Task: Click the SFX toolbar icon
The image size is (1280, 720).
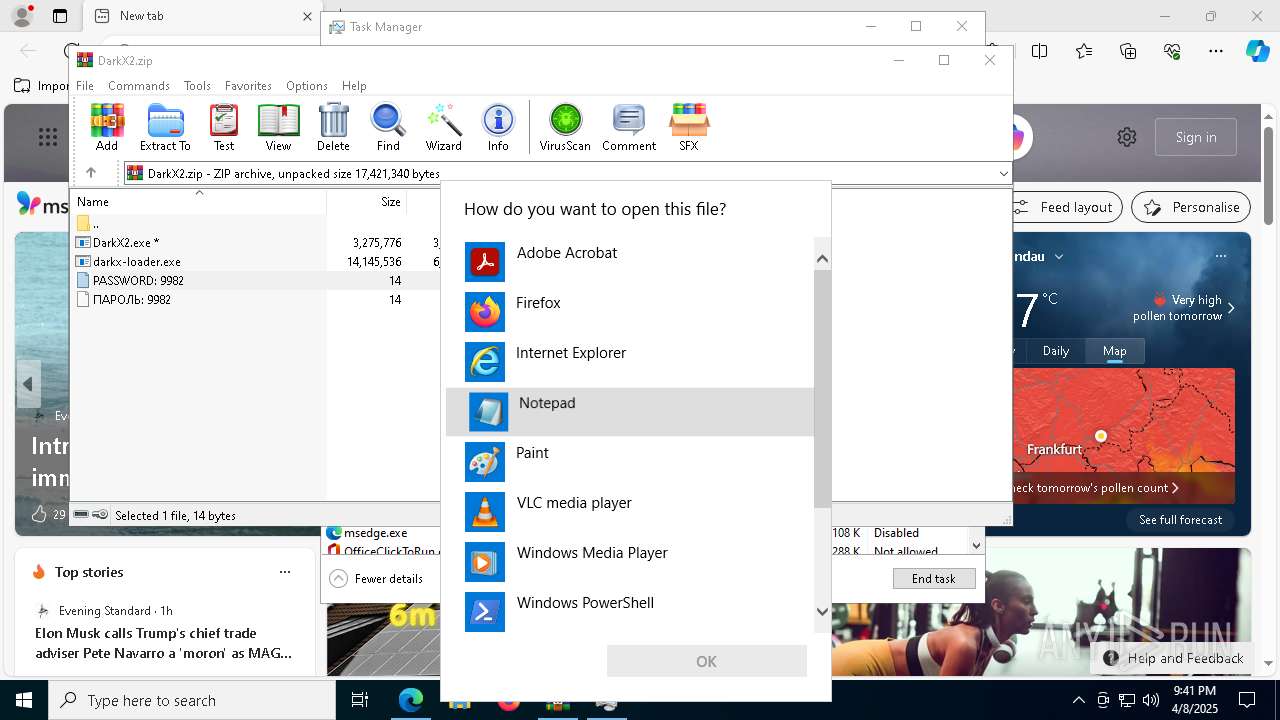Action: [689, 127]
